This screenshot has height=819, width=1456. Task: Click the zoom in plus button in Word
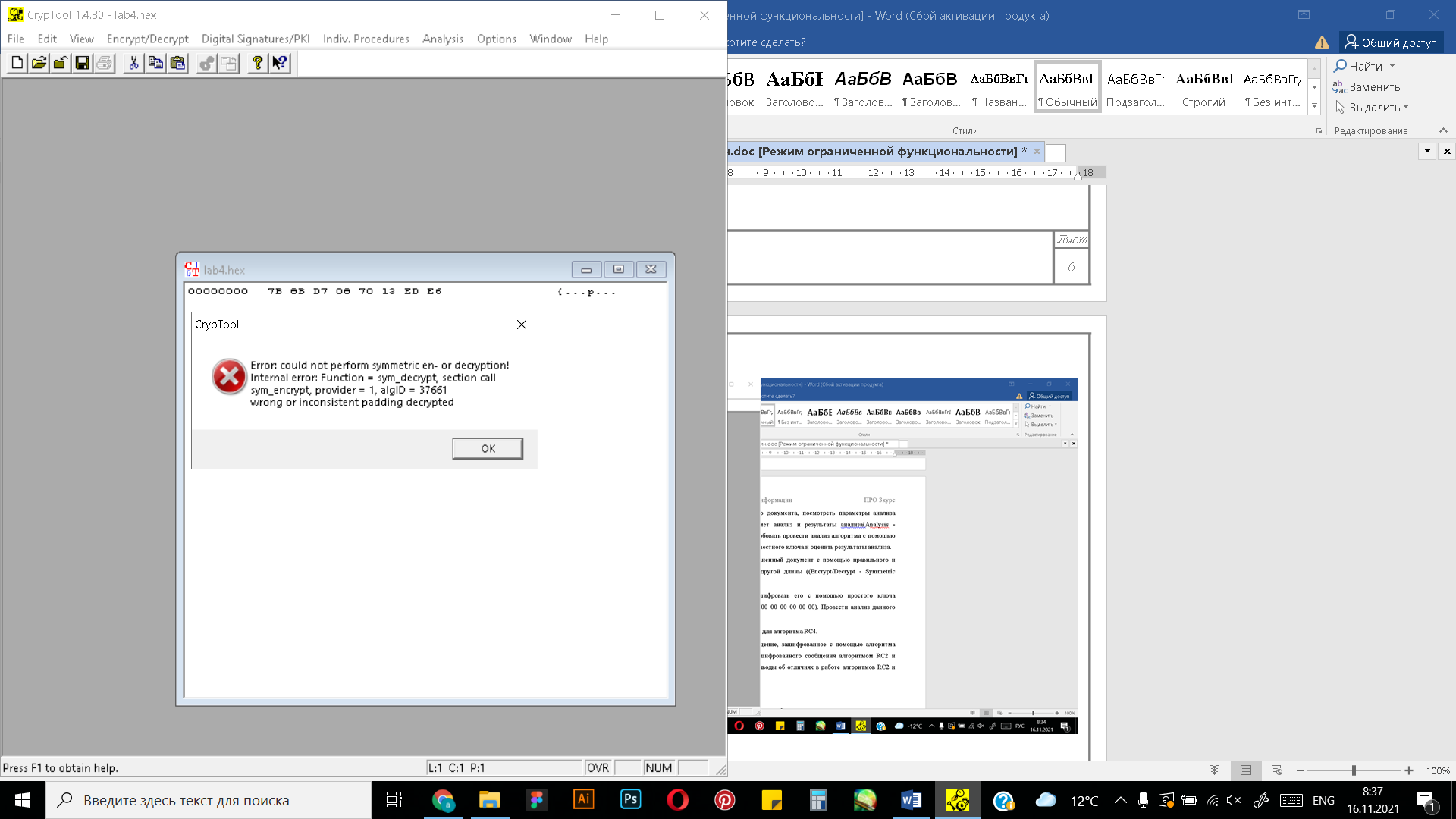1409,770
